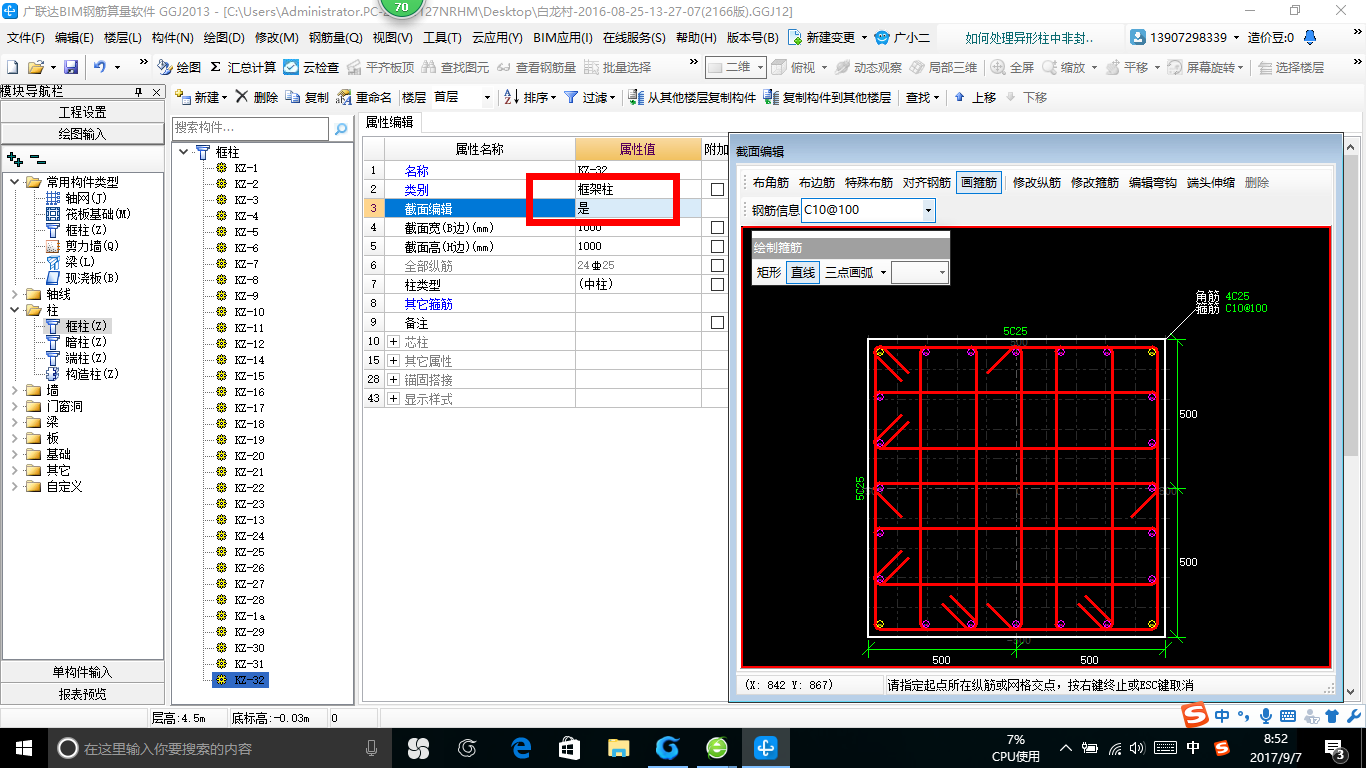This screenshot has width=1366, height=768.
Task: Switch to 属性编辑 tab
Action: pos(390,122)
